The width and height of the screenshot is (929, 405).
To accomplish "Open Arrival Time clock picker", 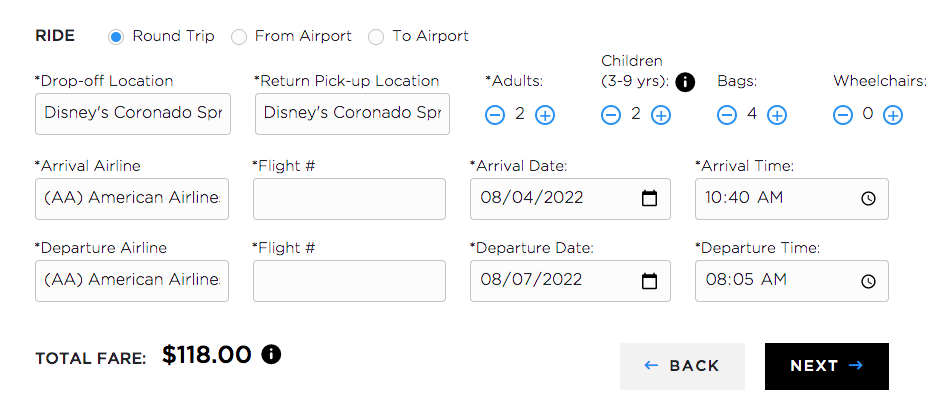I will (x=868, y=199).
